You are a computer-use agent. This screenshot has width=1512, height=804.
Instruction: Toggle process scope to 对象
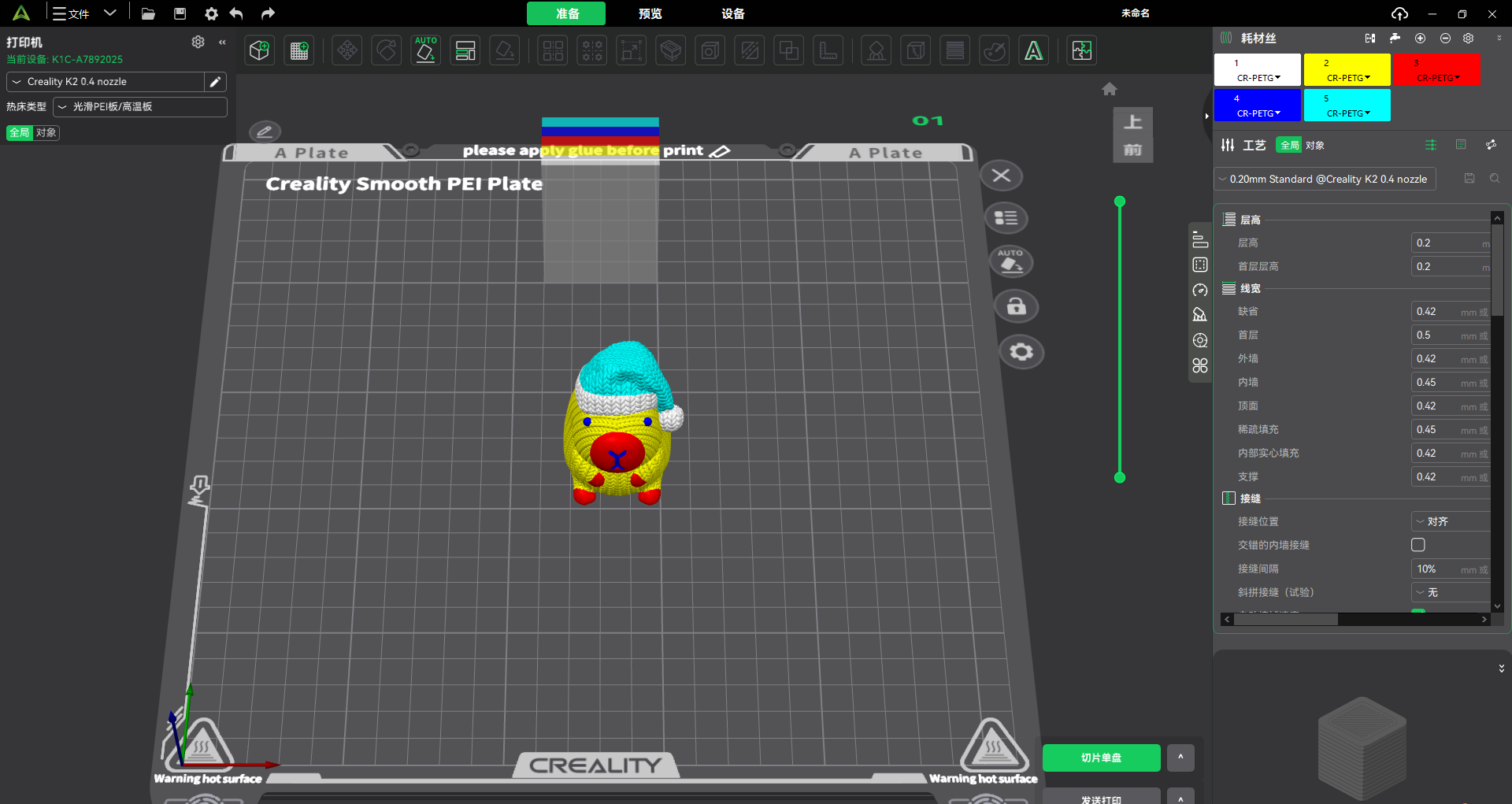[x=1315, y=145]
